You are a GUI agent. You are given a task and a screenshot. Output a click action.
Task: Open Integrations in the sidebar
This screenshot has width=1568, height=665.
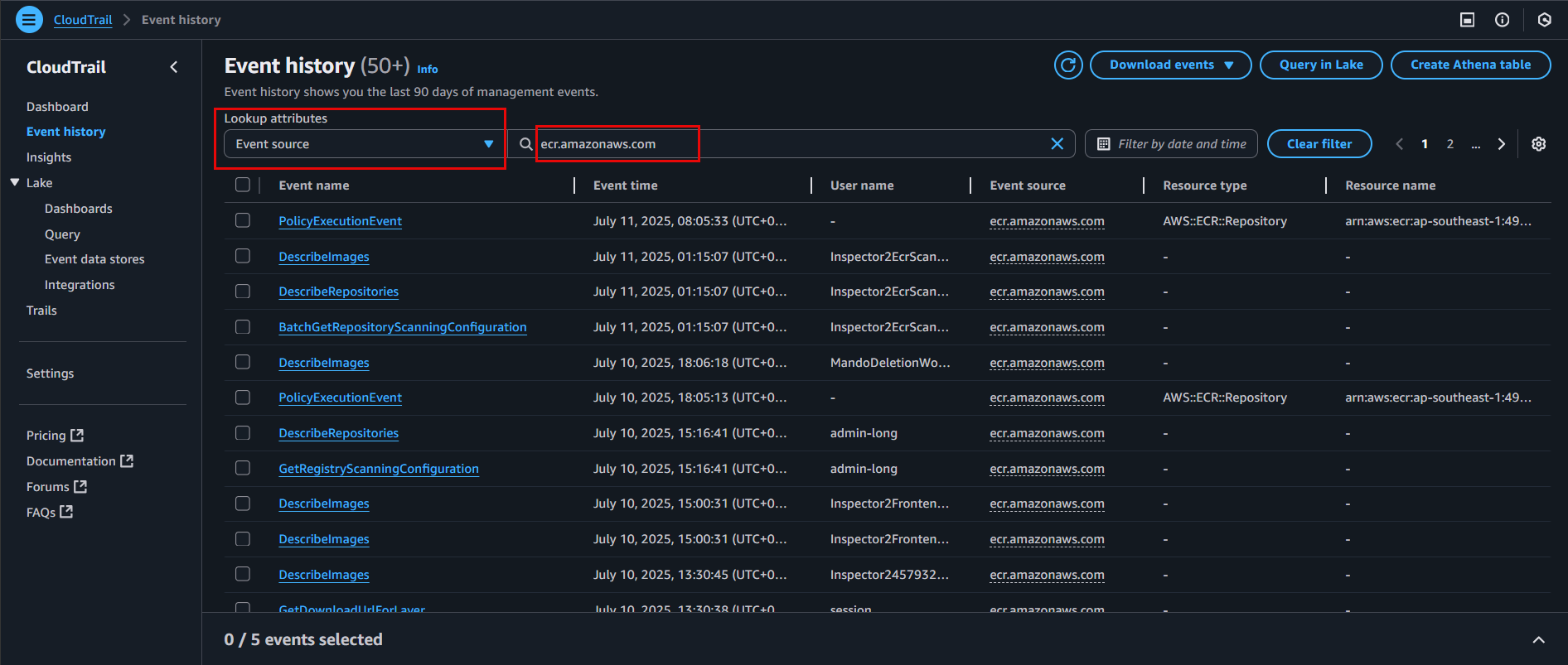coord(80,285)
